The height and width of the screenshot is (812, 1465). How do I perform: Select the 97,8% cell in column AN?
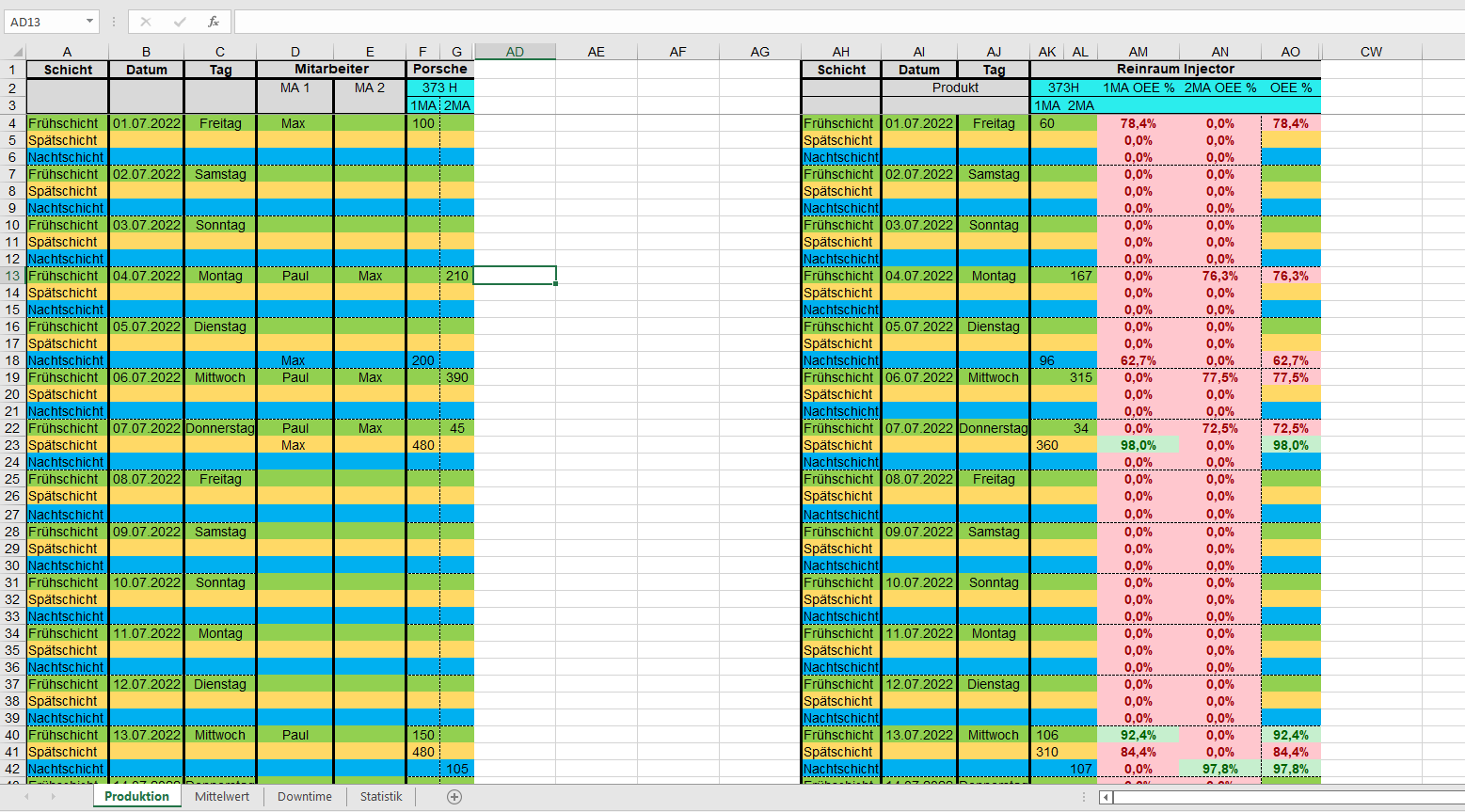(x=1220, y=769)
